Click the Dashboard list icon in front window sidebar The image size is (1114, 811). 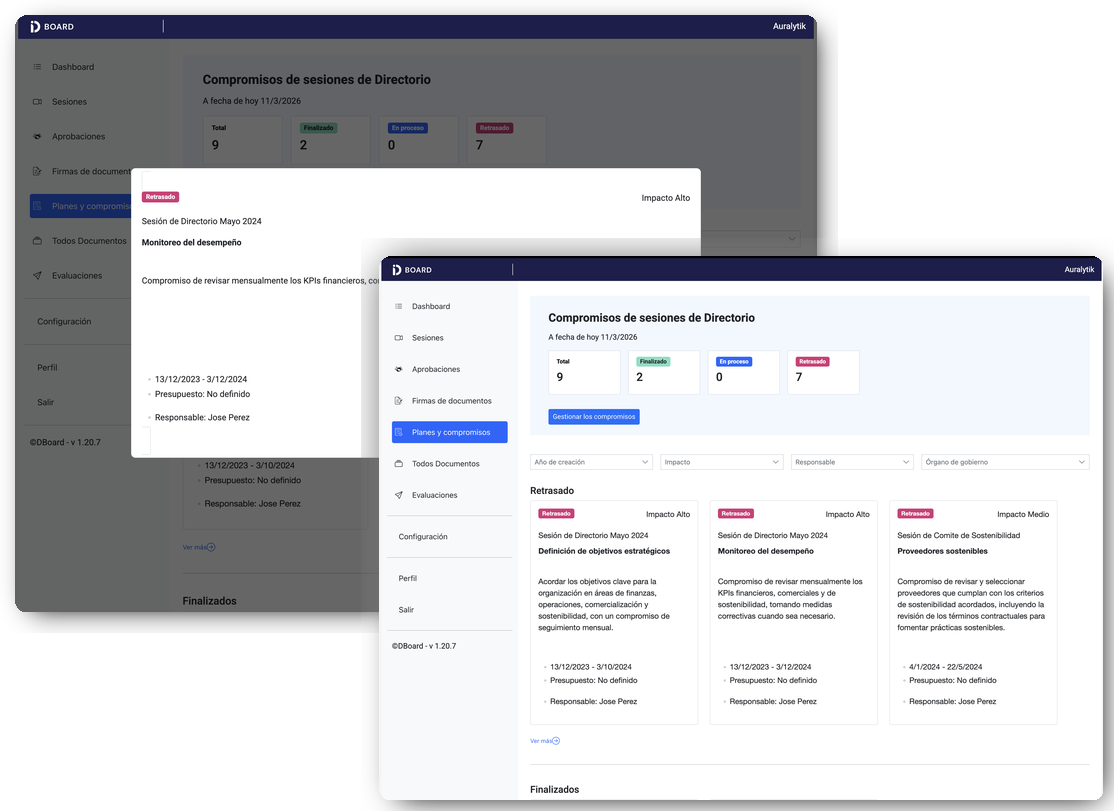tap(399, 306)
